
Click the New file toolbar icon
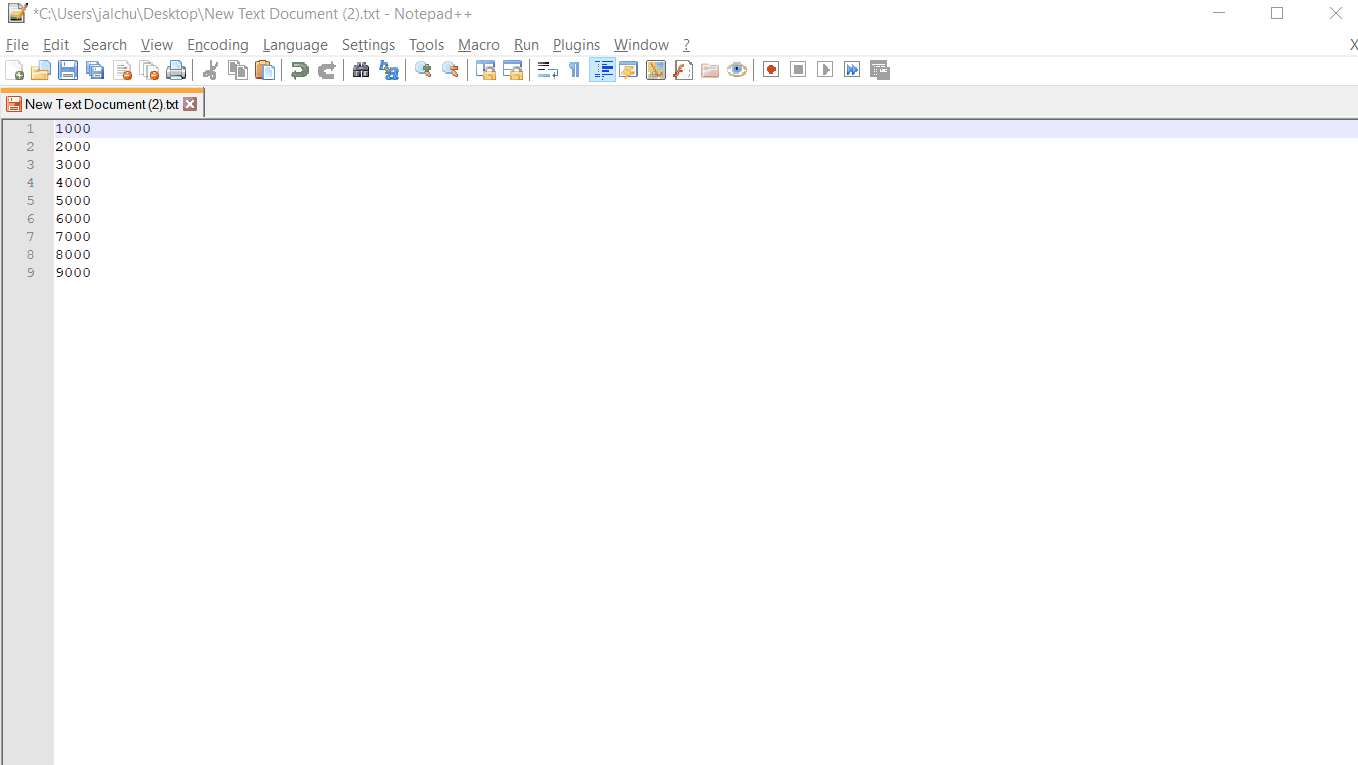click(15, 70)
